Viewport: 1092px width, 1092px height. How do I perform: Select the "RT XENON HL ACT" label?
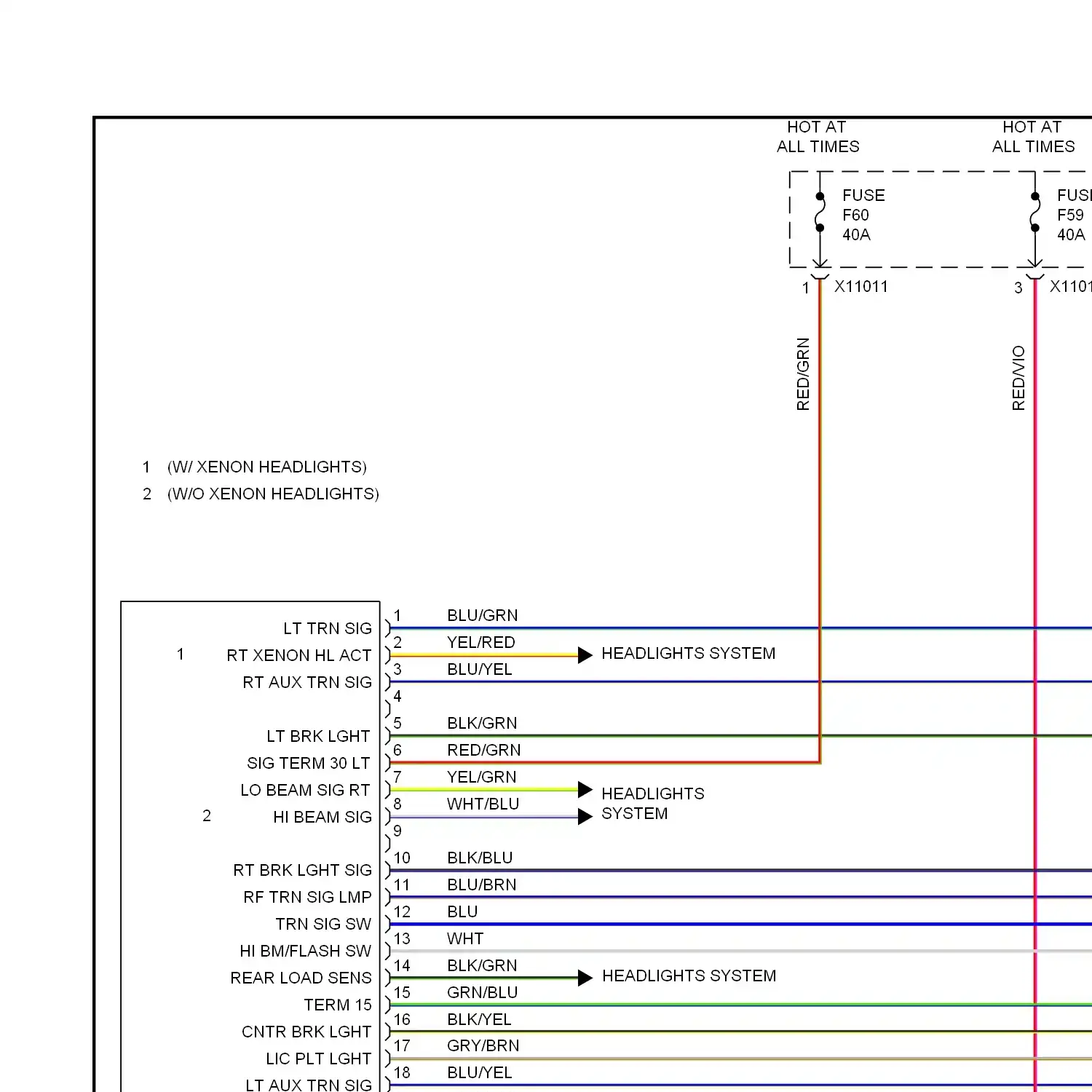(x=299, y=655)
